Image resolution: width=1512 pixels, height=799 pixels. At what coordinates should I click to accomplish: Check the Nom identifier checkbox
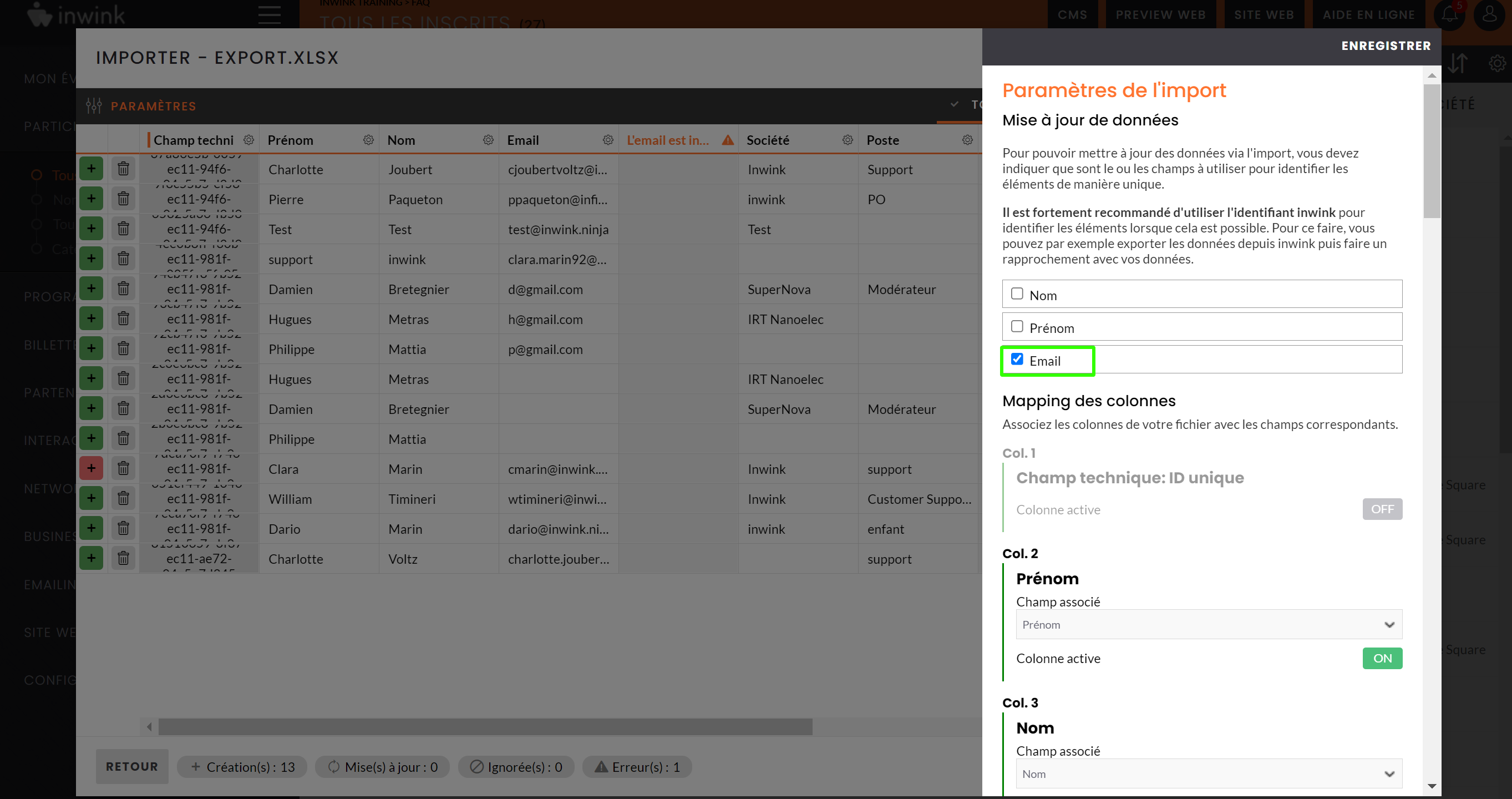click(x=1017, y=294)
